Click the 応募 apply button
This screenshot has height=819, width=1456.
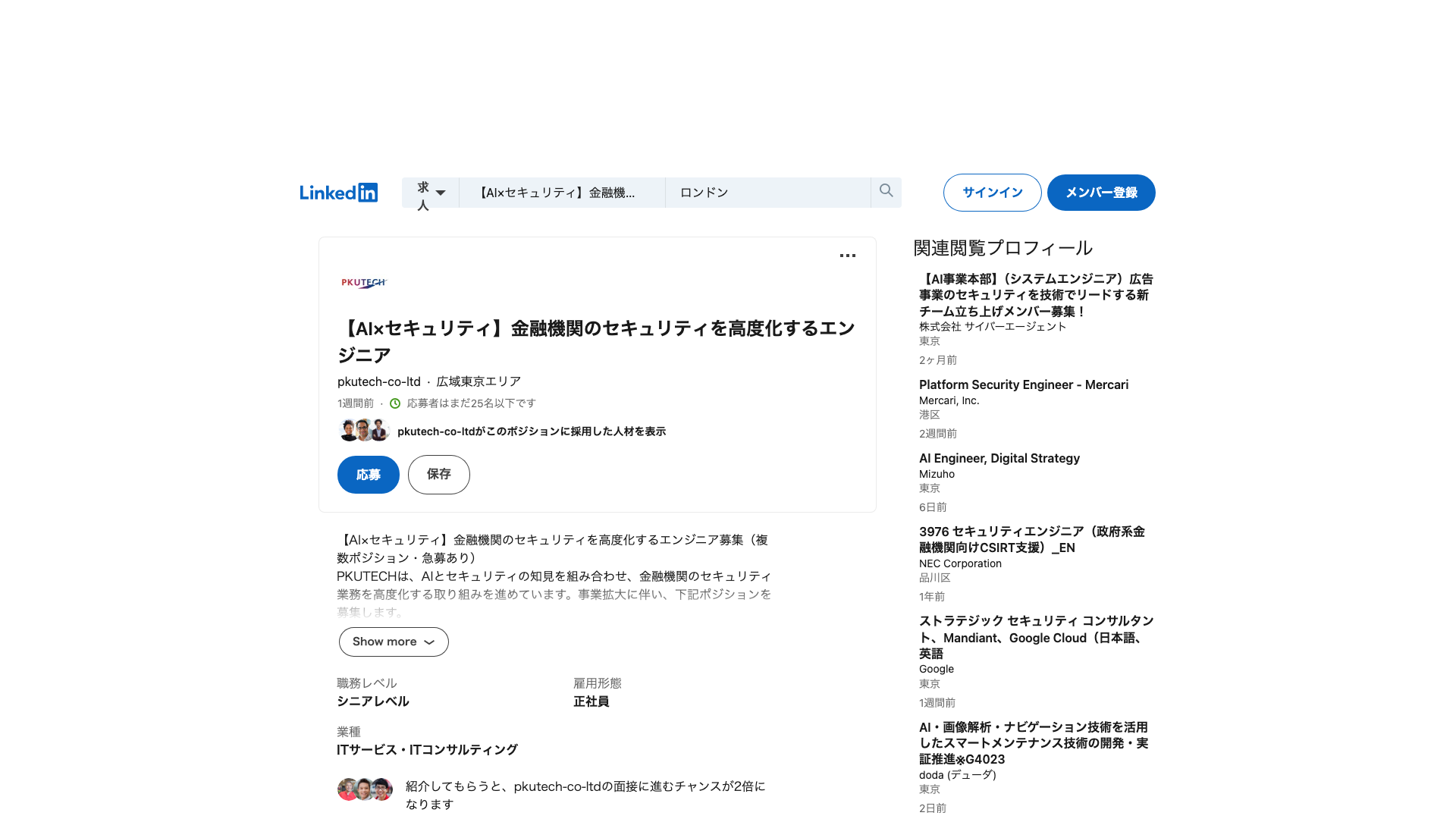pos(369,475)
